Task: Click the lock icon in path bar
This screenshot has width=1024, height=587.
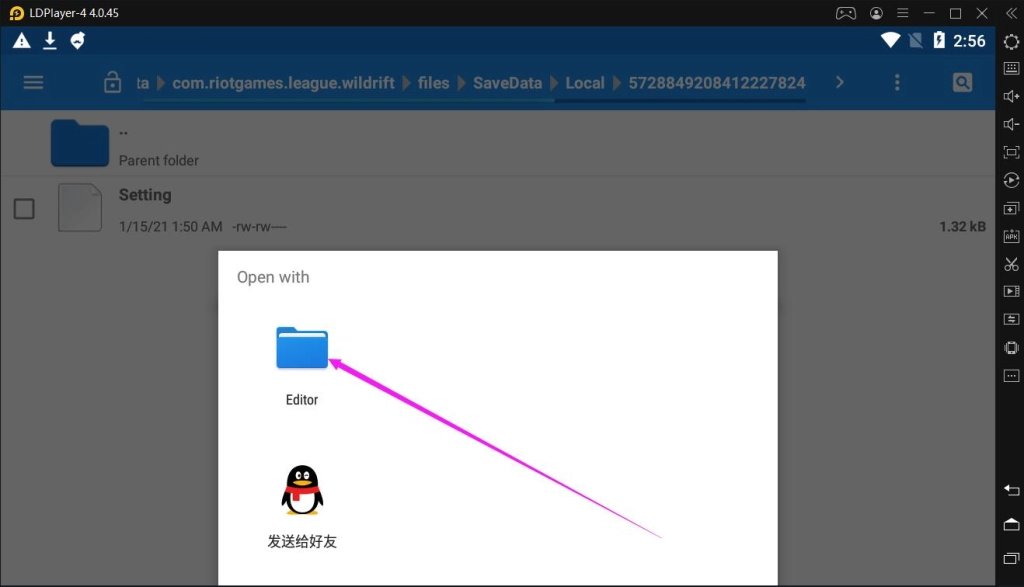Action: [112, 82]
